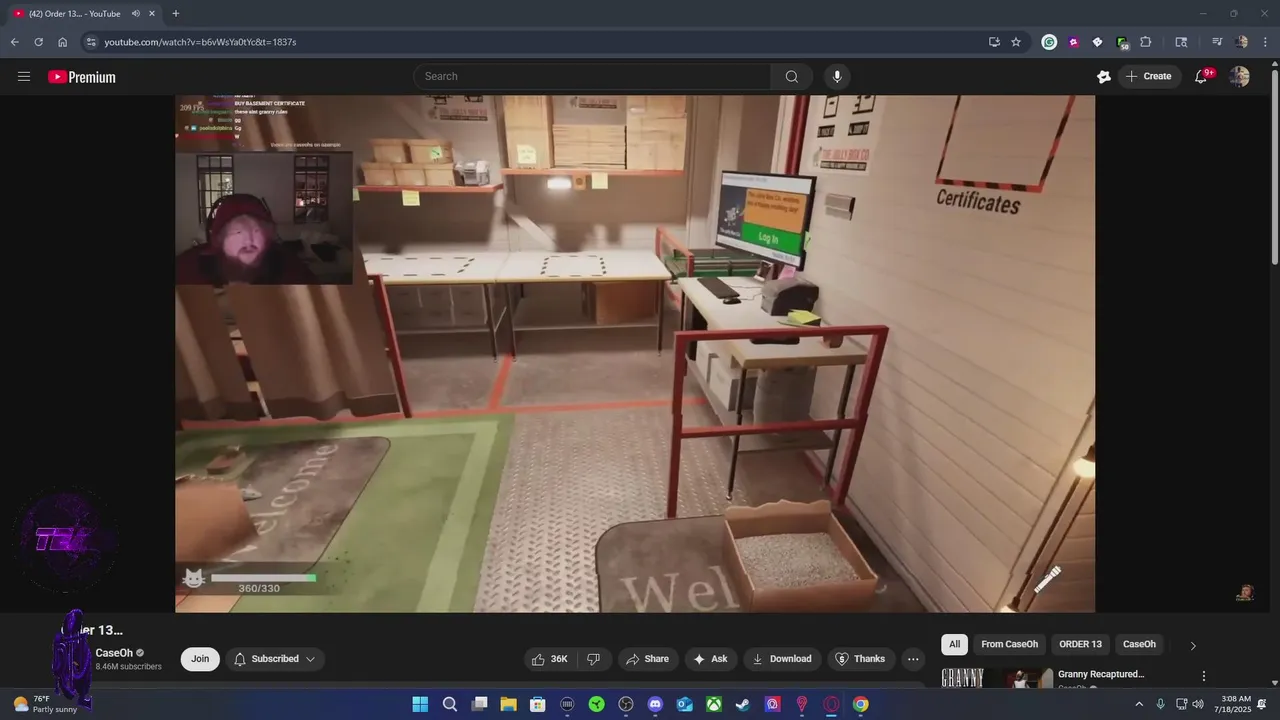The image size is (1280, 720).
Task: Install app icon in address bar
Action: pyautogui.click(x=994, y=42)
